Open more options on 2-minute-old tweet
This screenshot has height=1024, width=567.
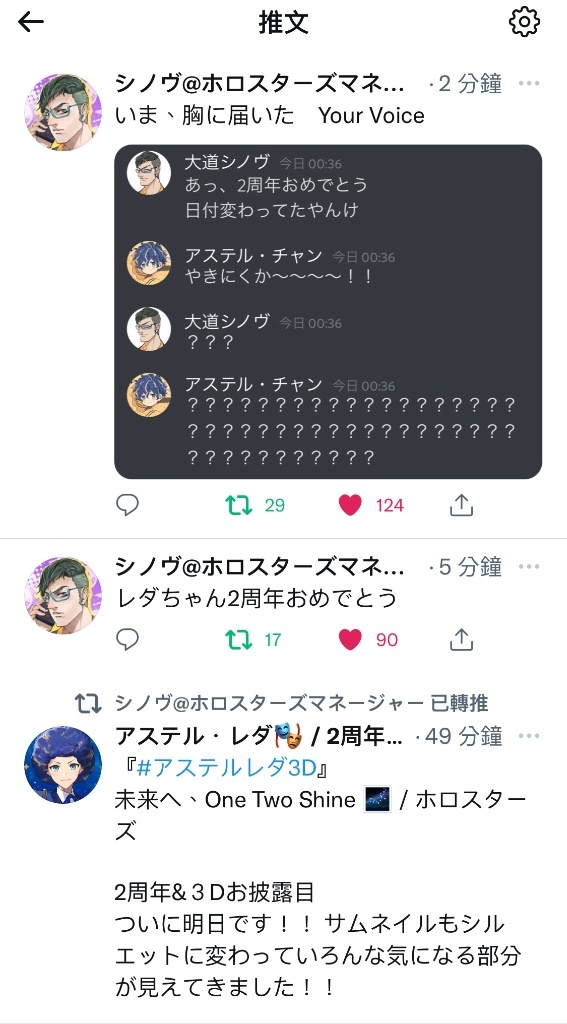click(x=529, y=84)
